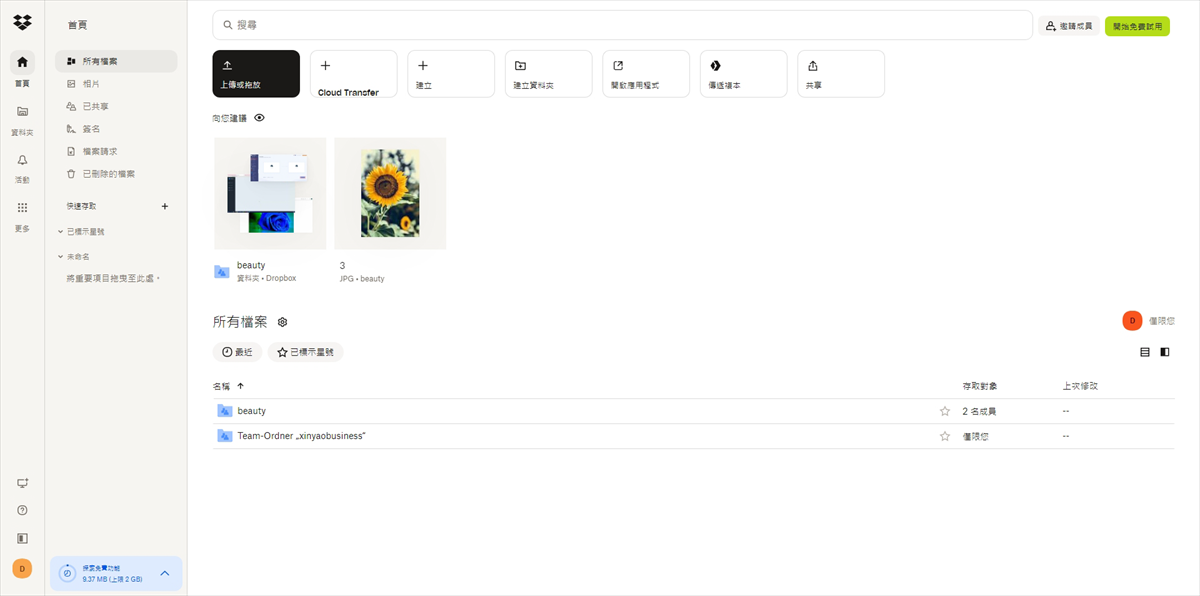Expand the storage usage panel chevron
The width and height of the screenshot is (1200, 596).
[x=165, y=573]
